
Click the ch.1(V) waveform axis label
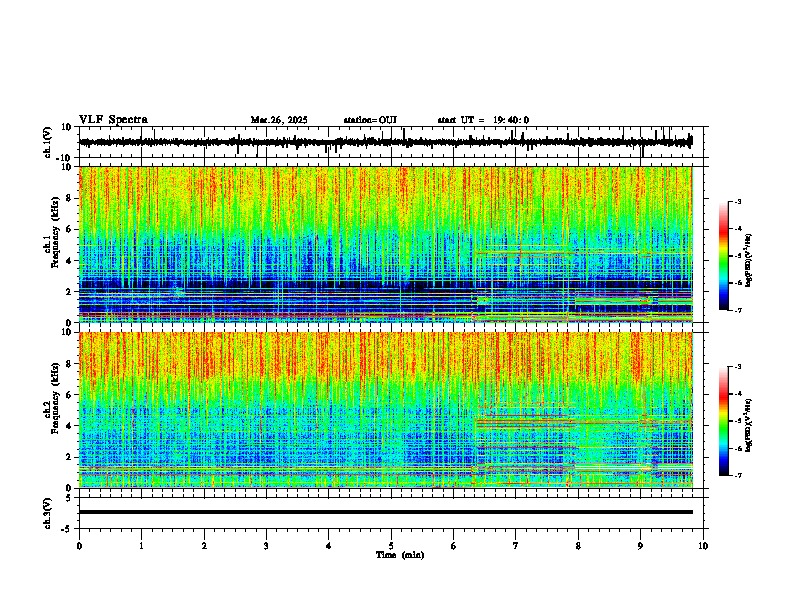[48, 142]
